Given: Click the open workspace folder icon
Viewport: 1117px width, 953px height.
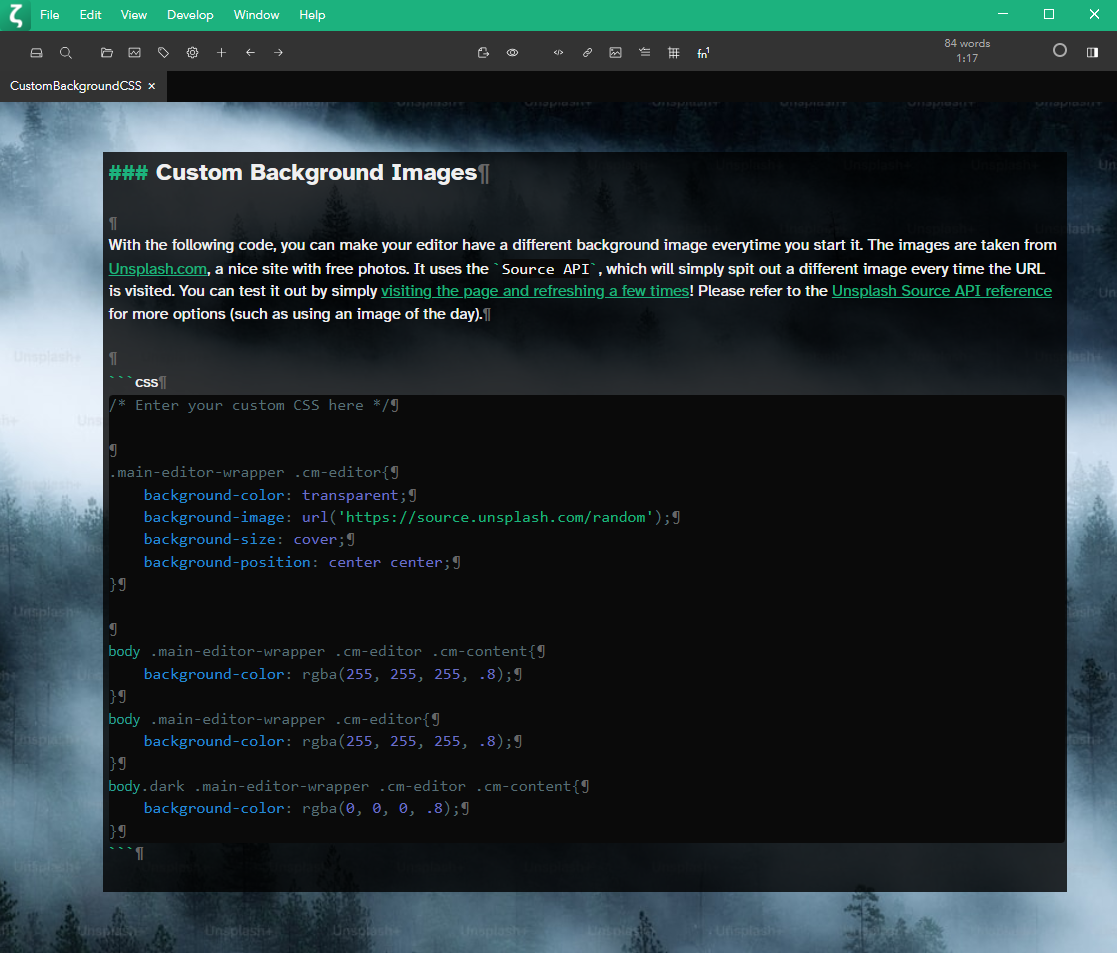Looking at the screenshot, I should click(x=107, y=53).
